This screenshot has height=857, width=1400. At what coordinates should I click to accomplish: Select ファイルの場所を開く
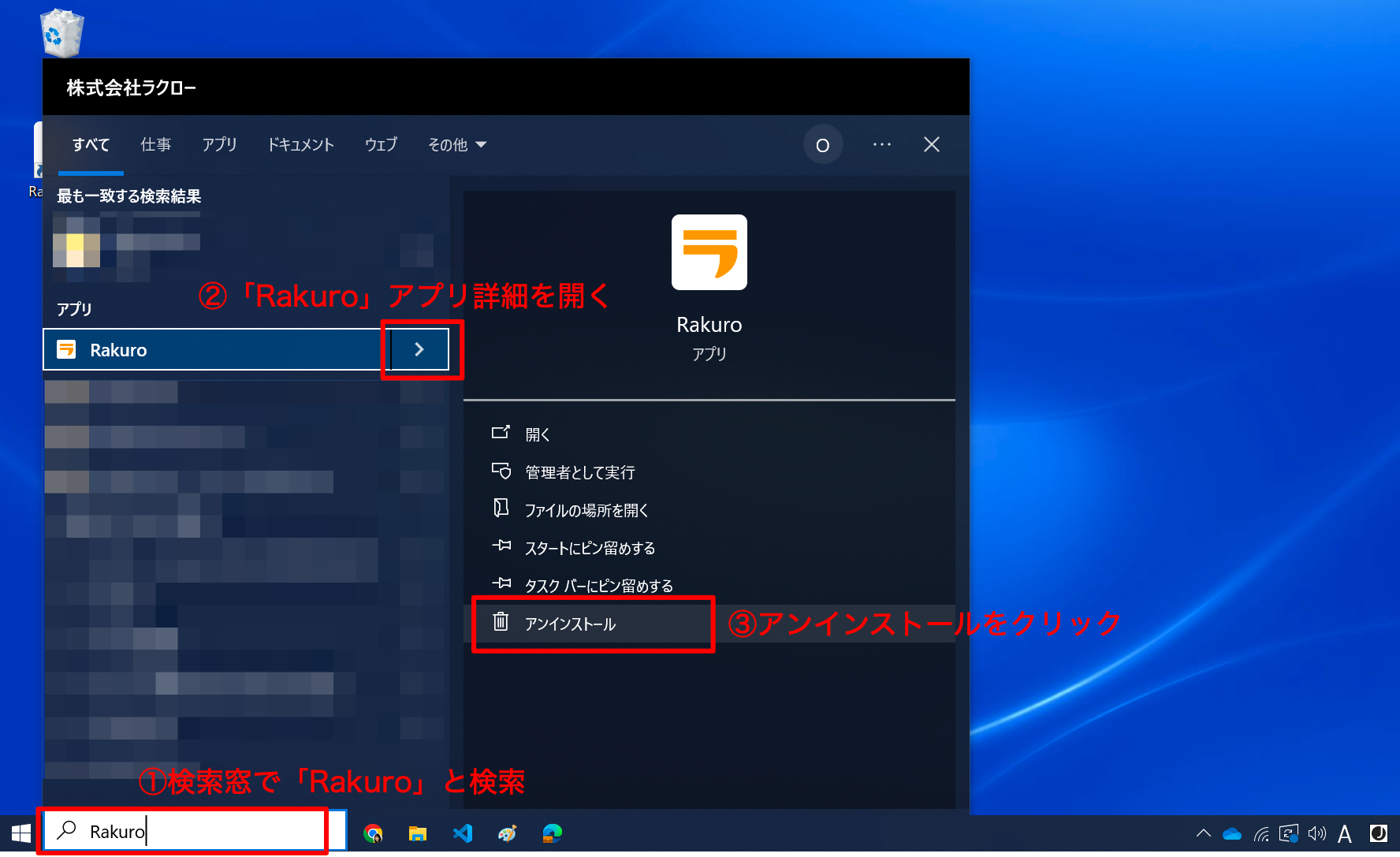[709, 510]
